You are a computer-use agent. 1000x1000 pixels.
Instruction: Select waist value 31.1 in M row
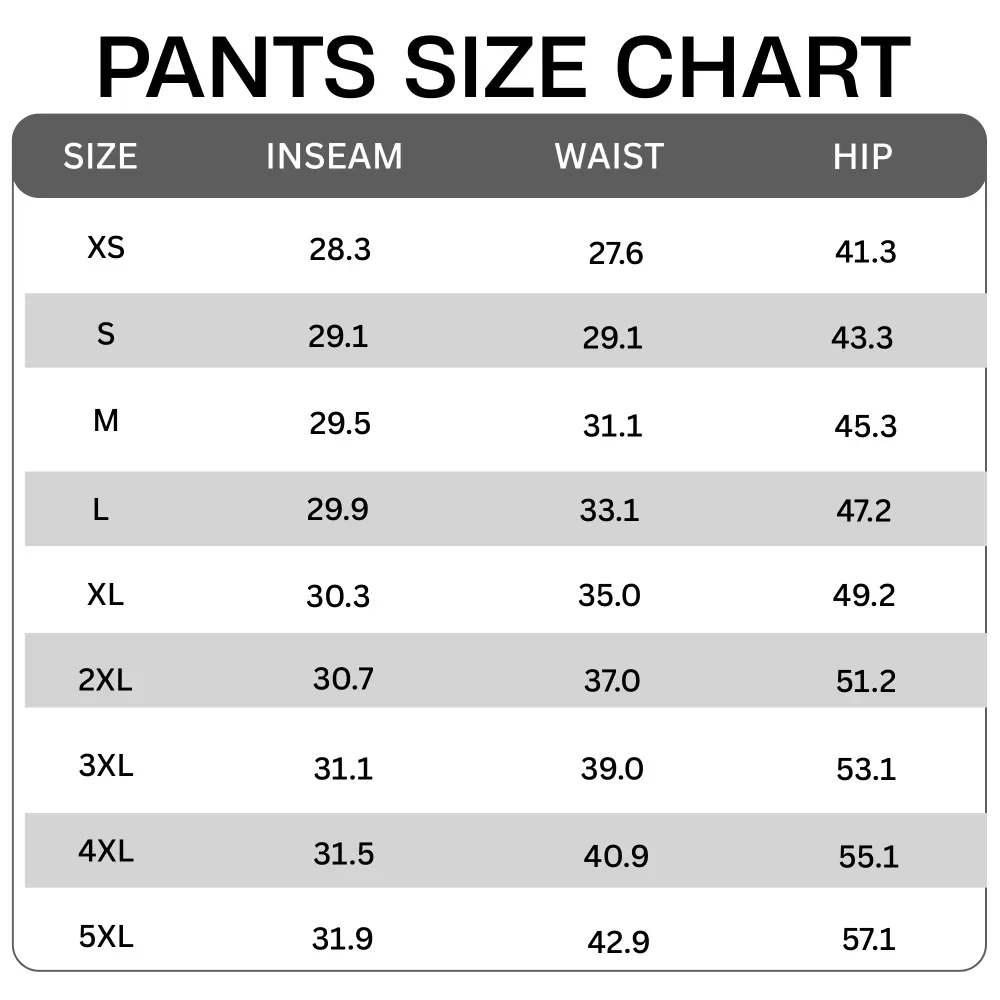(x=613, y=426)
